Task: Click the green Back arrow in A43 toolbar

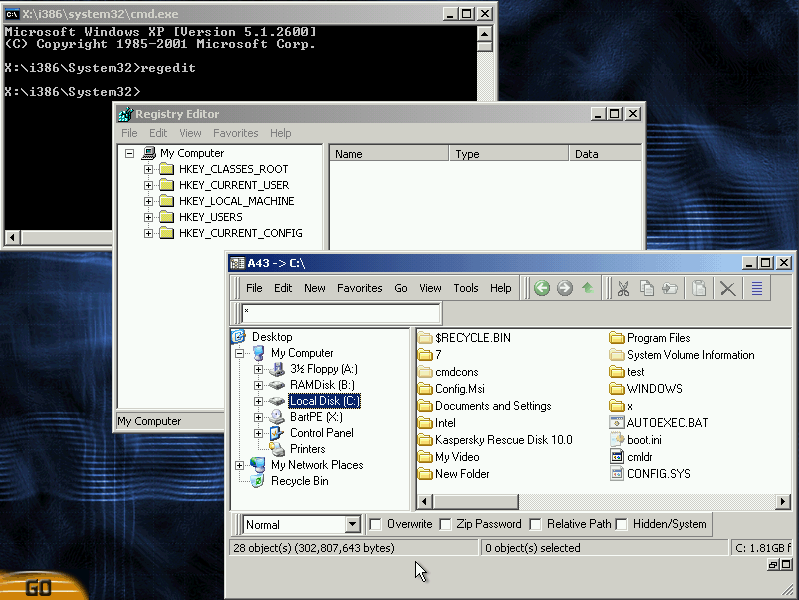Action: (542, 289)
